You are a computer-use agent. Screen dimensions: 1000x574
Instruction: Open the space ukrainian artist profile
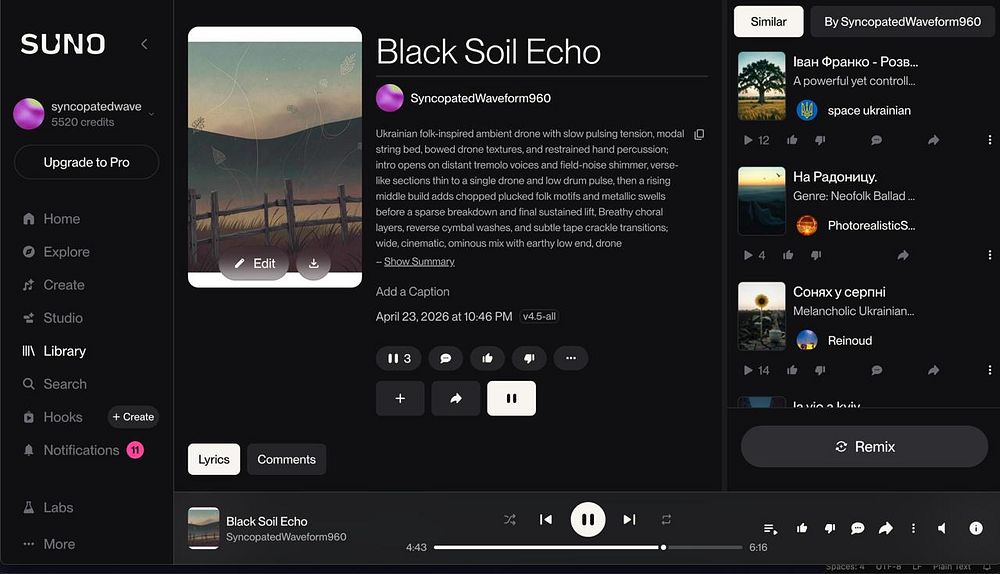click(x=869, y=110)
